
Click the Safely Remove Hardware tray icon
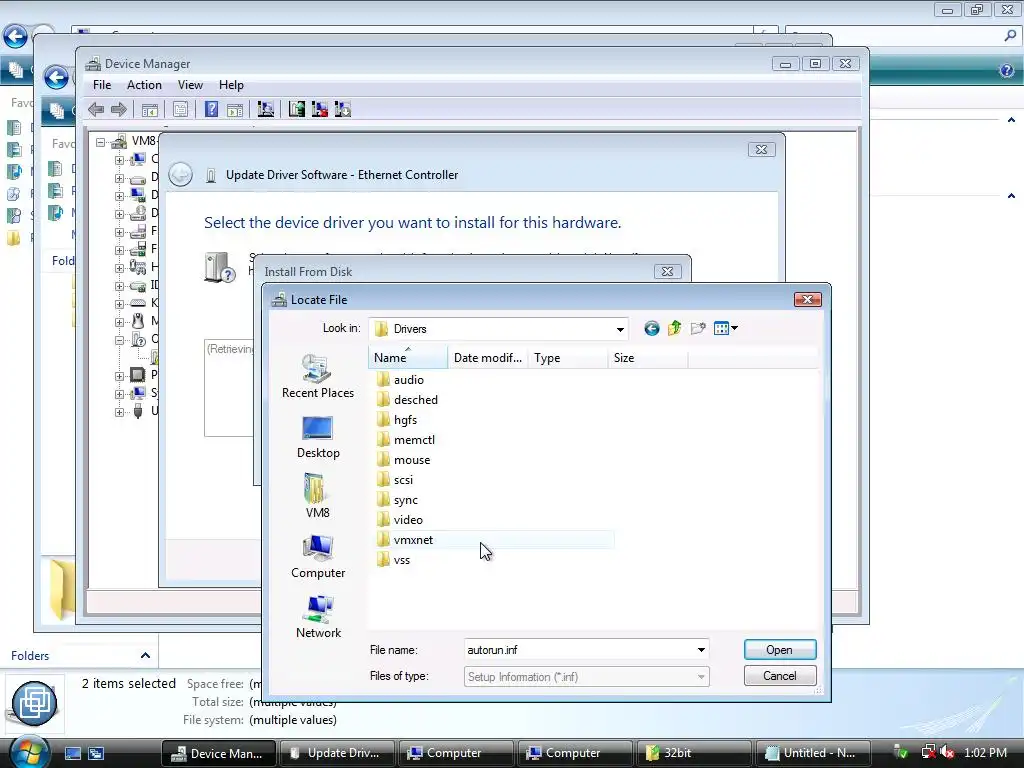(901, 752)
